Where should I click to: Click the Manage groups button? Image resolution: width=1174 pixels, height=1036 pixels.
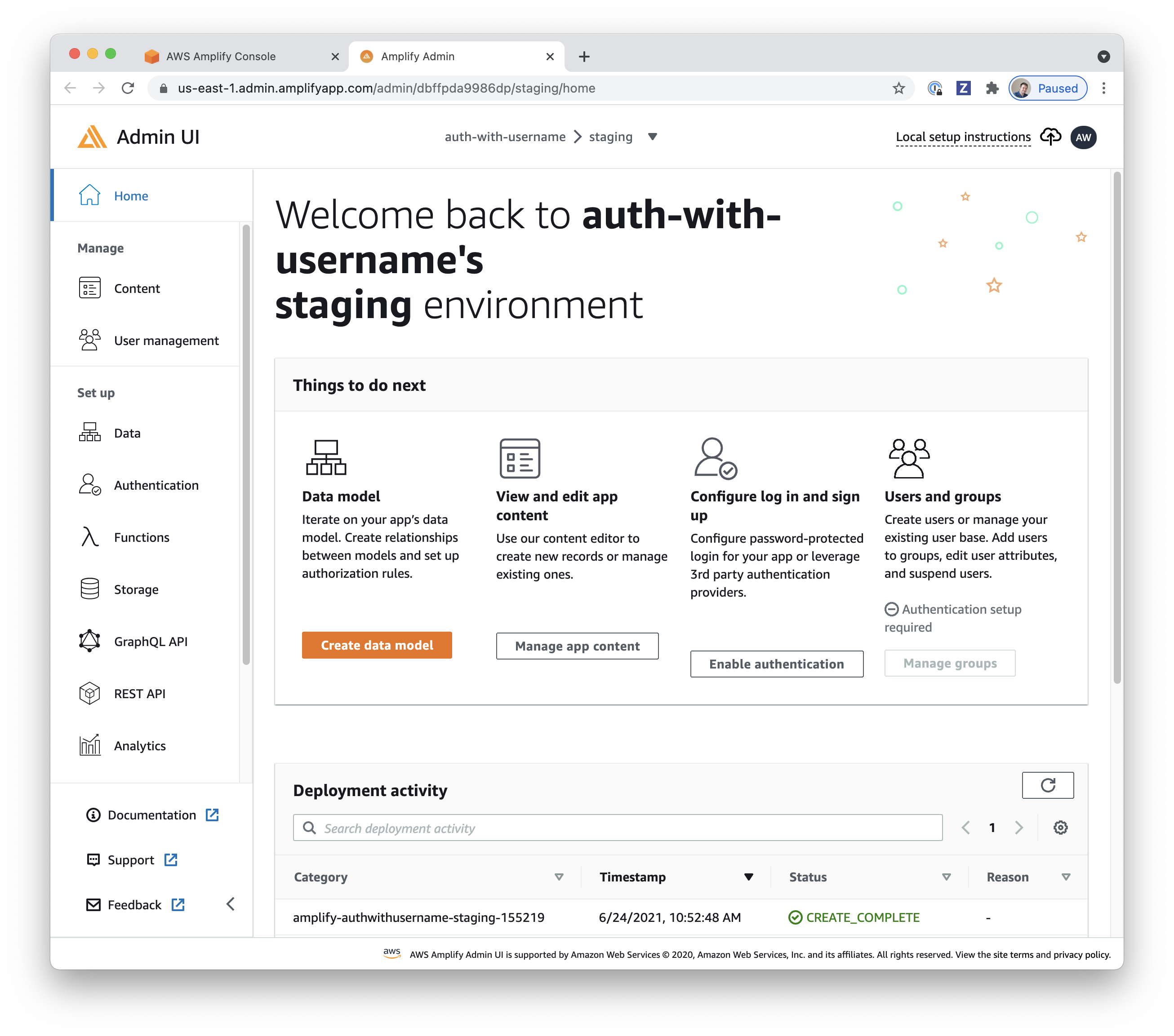pyautogui.click(x=949, y=663)
